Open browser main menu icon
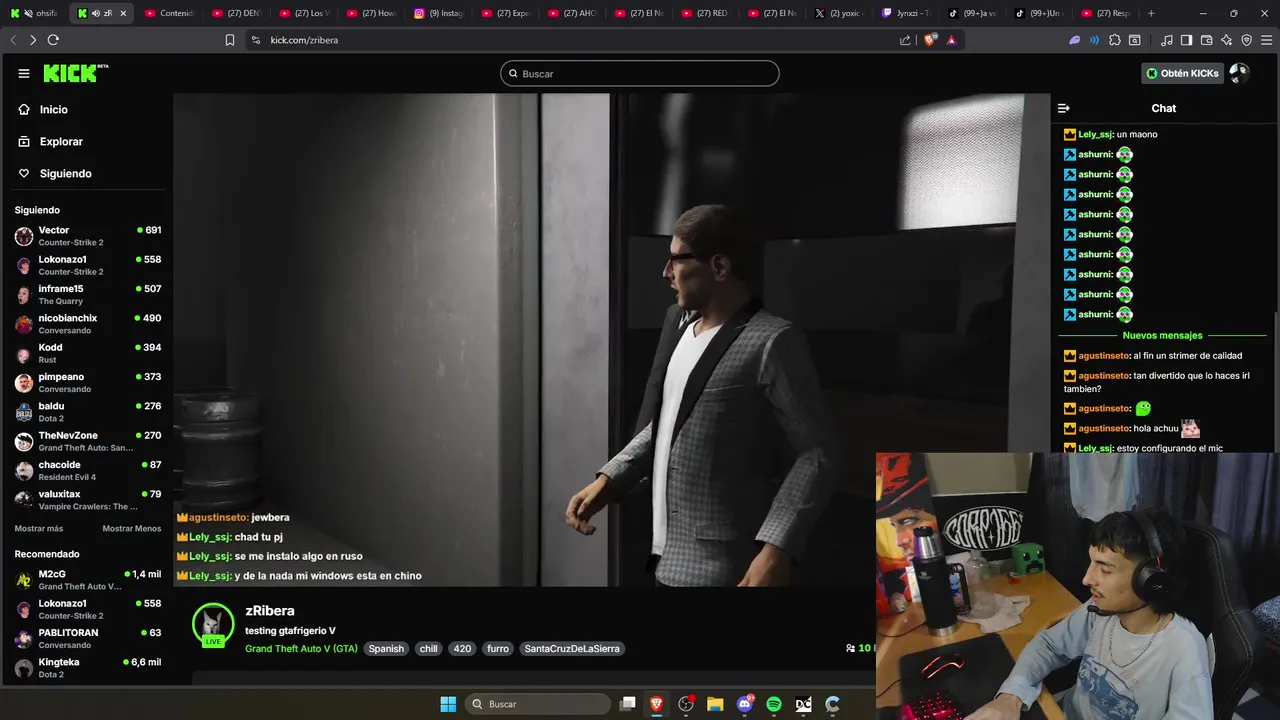 click(x=1266, y=40)
